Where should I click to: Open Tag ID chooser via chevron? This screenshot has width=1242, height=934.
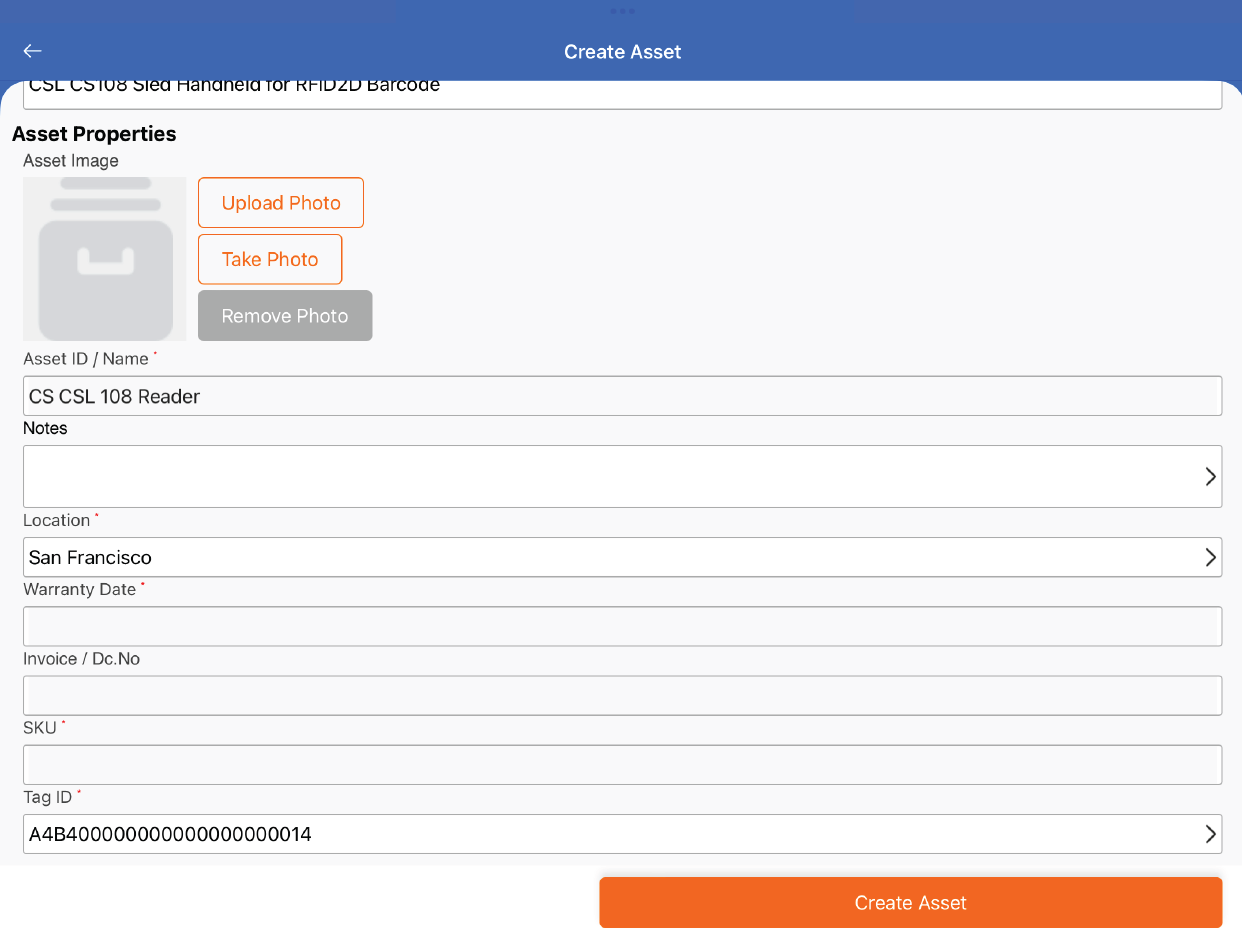[1210, 834]
